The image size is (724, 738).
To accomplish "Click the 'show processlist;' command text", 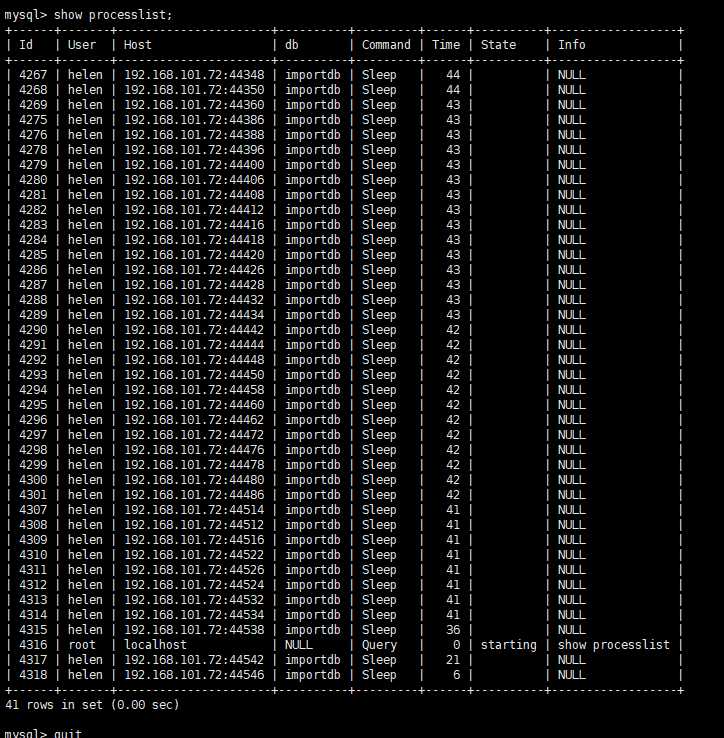I will [113, 15].
